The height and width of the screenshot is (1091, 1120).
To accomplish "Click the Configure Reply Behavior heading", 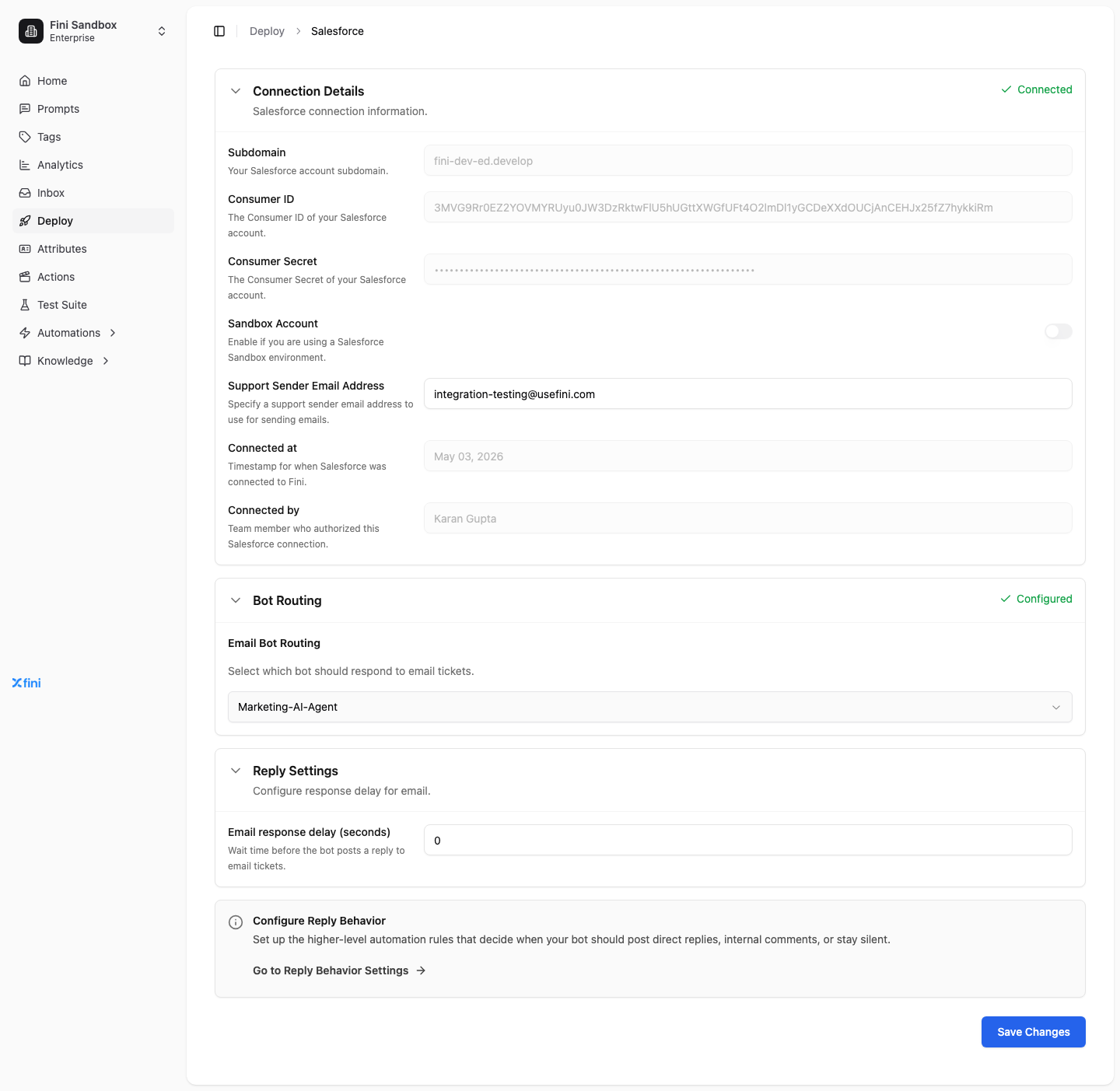I will (319, 921).
